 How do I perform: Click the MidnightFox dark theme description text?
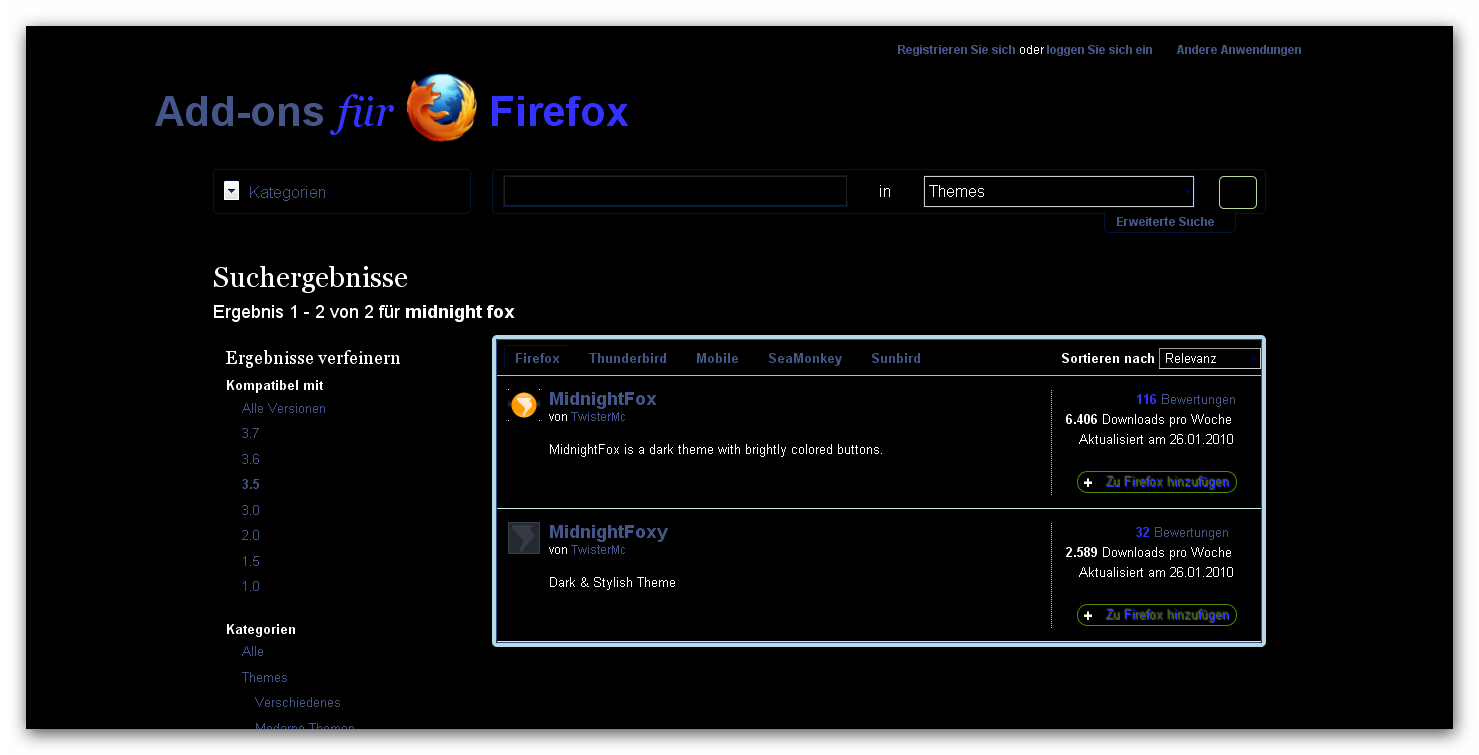716,450
